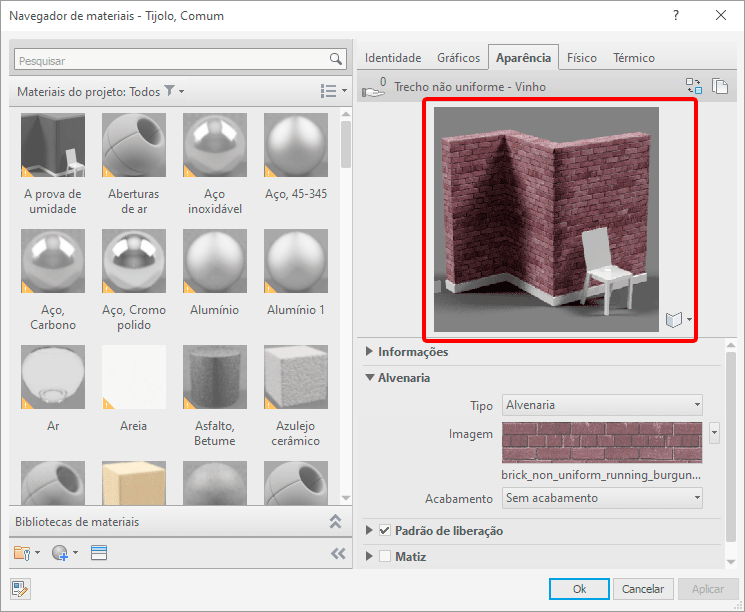745x612 pixels.
Task: Open the asset browser panel
Action: click(x=99, y=553)
